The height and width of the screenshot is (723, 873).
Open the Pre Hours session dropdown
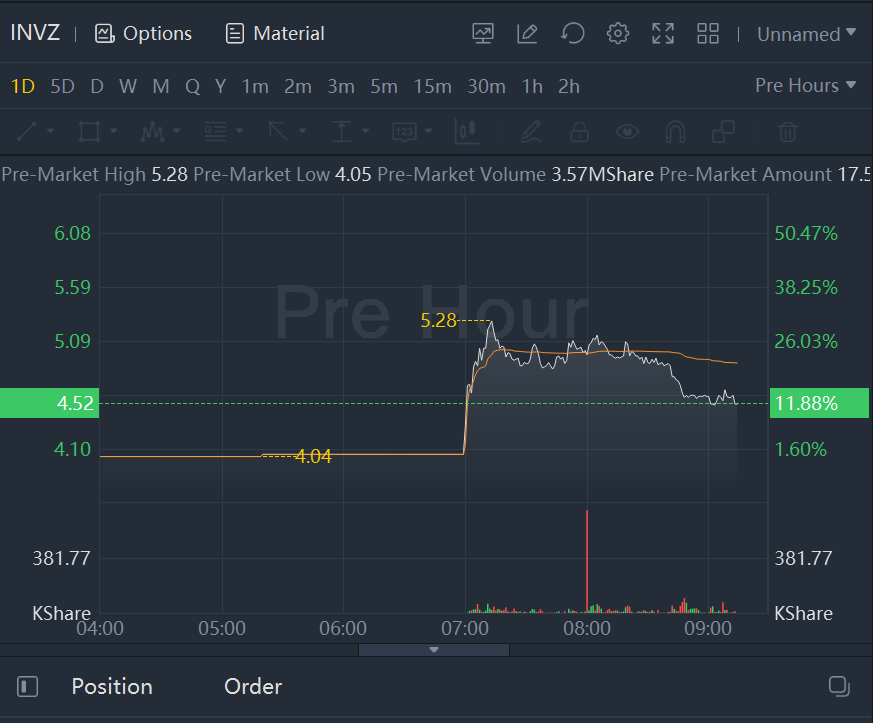(x=805, y=85)
